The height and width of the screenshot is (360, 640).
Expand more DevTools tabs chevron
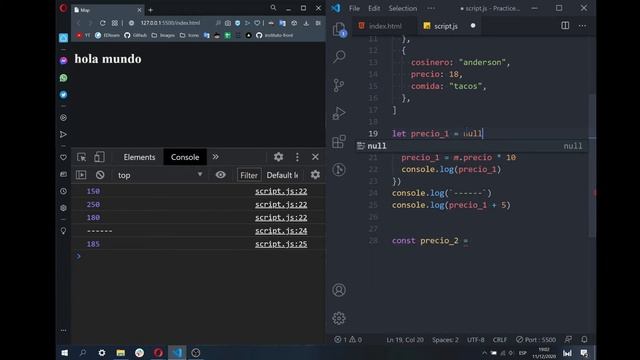coord(215,157)
